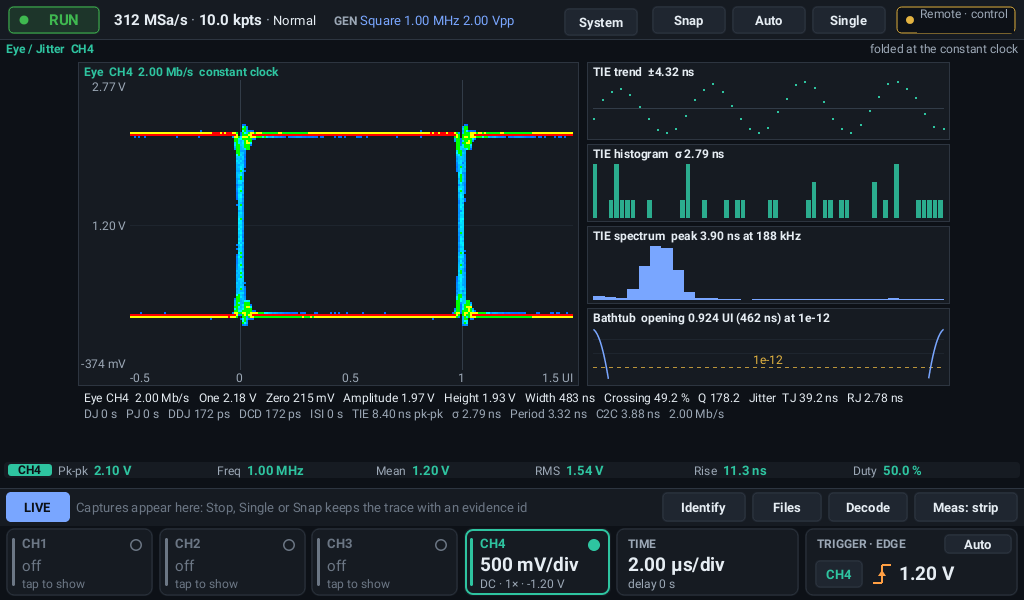Click the generator Square 1.00 MHz readout
The height and width of the screenshot is (600, 1024).
(437, 21)
